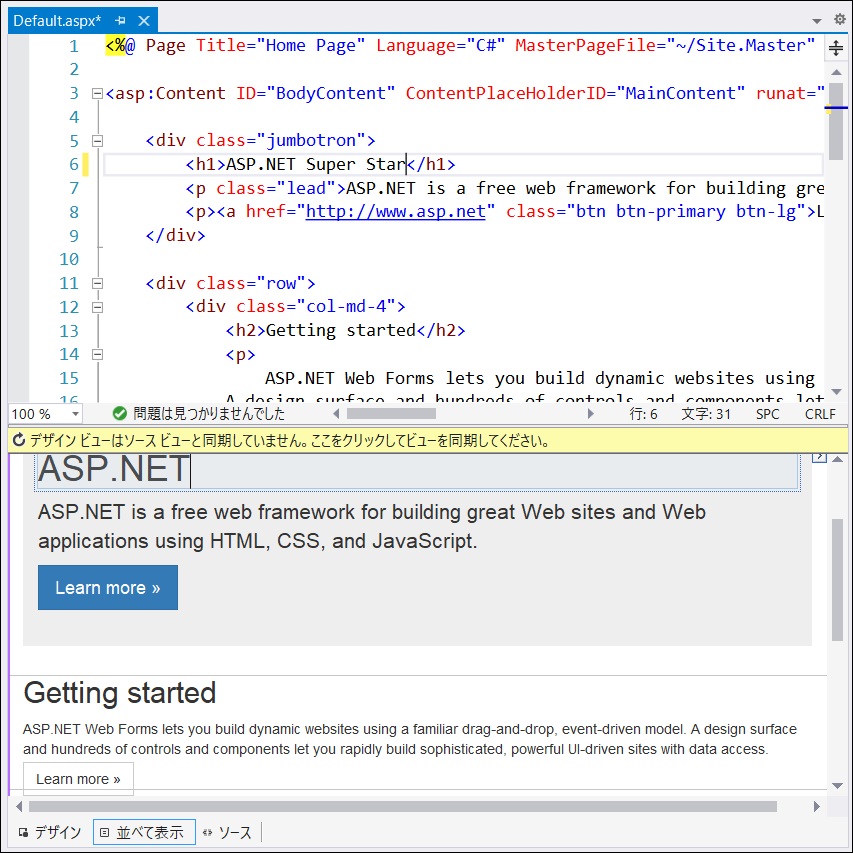Click the editor split handle icon
Viewport: 853px width, 853px height.
(x=836, y=48)
